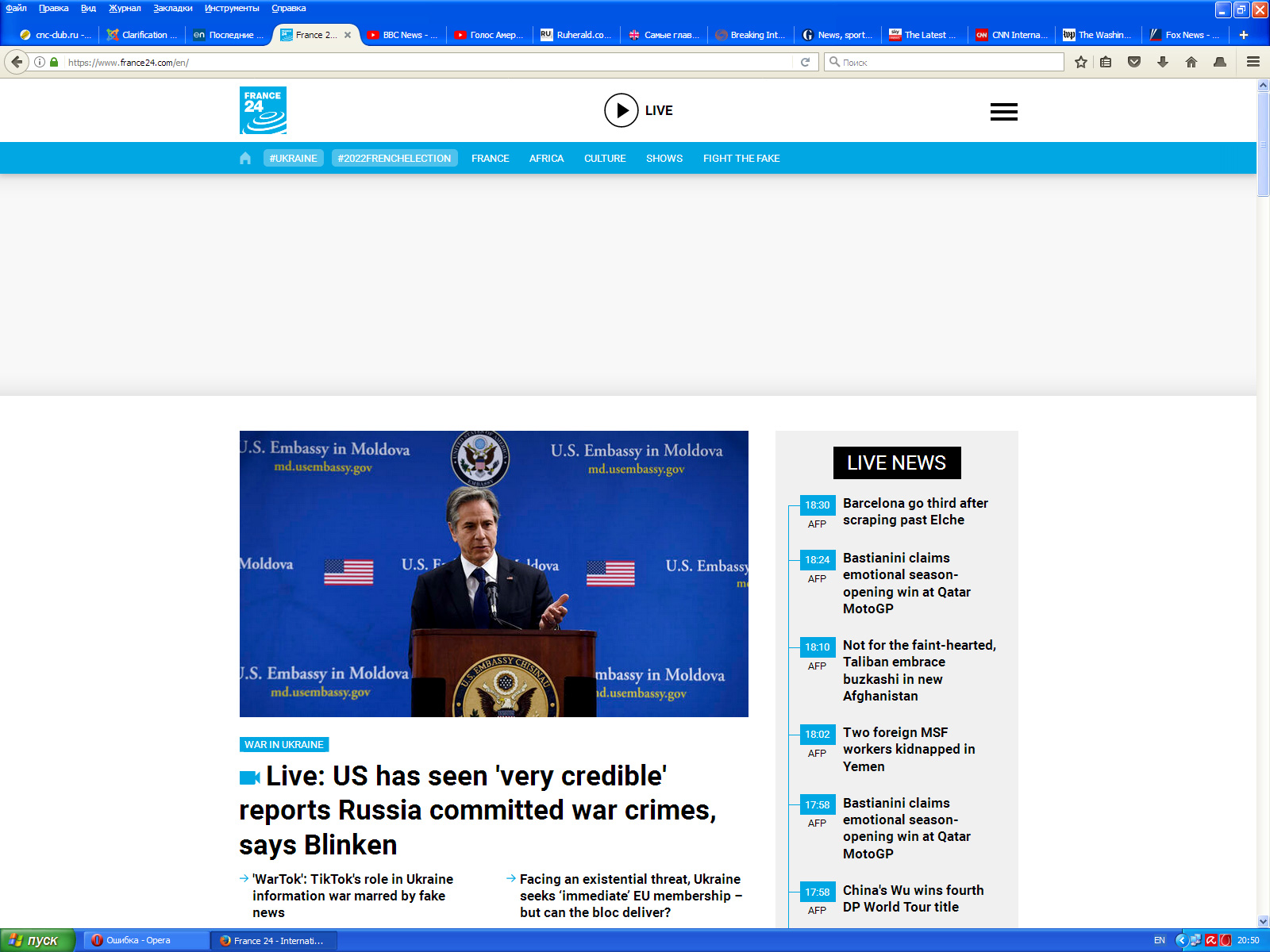Switch to the Fox News tab

pos(1185,35)
